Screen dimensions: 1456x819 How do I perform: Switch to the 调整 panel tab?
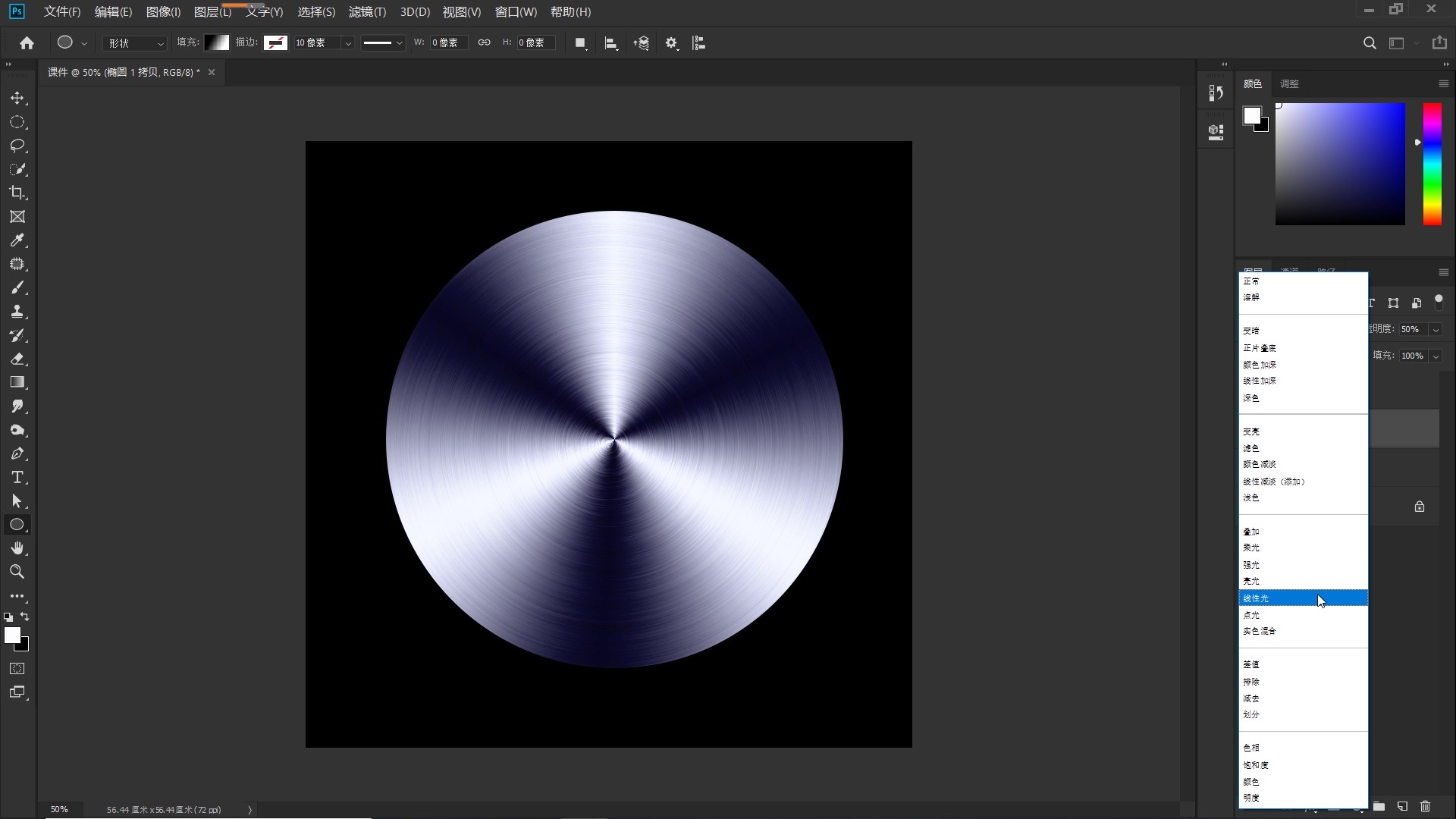1289,84
